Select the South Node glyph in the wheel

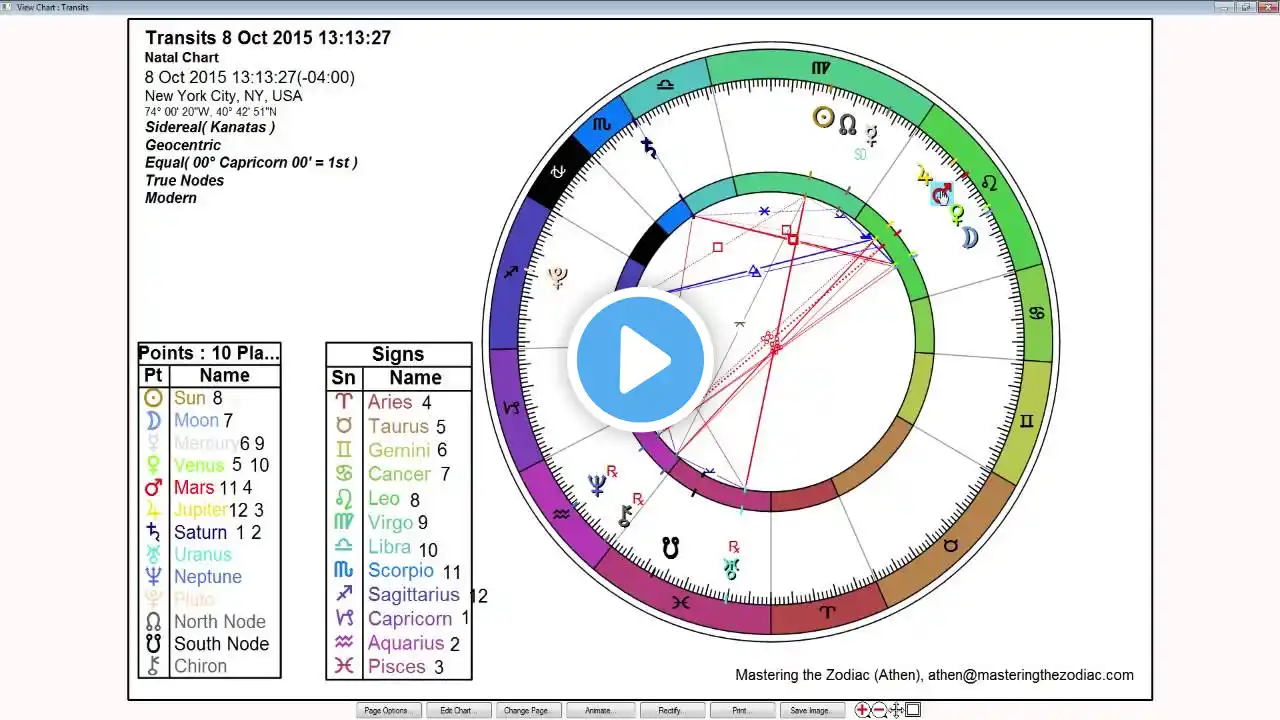pos(670,548)
